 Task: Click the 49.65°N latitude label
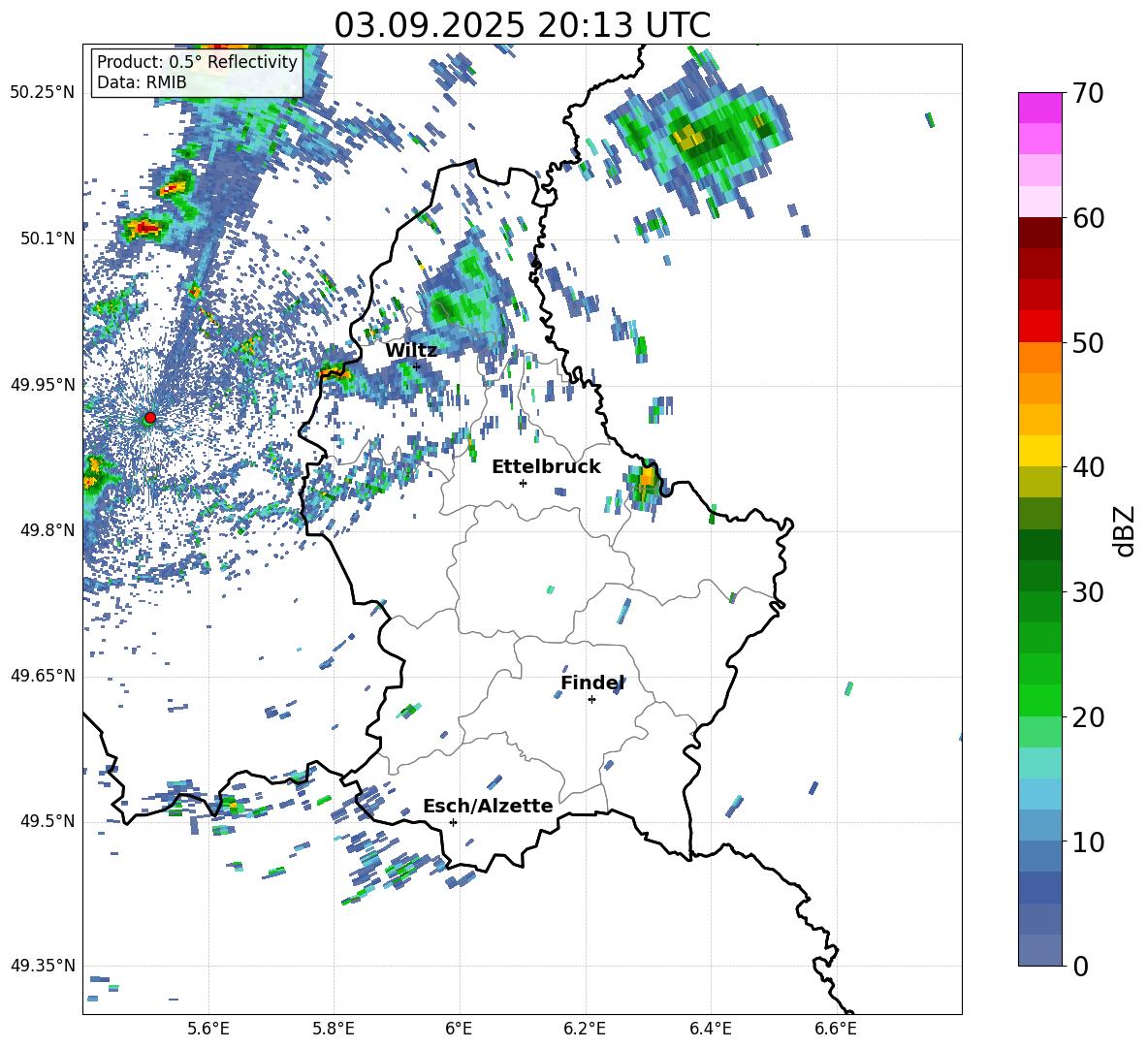point(43,677)
